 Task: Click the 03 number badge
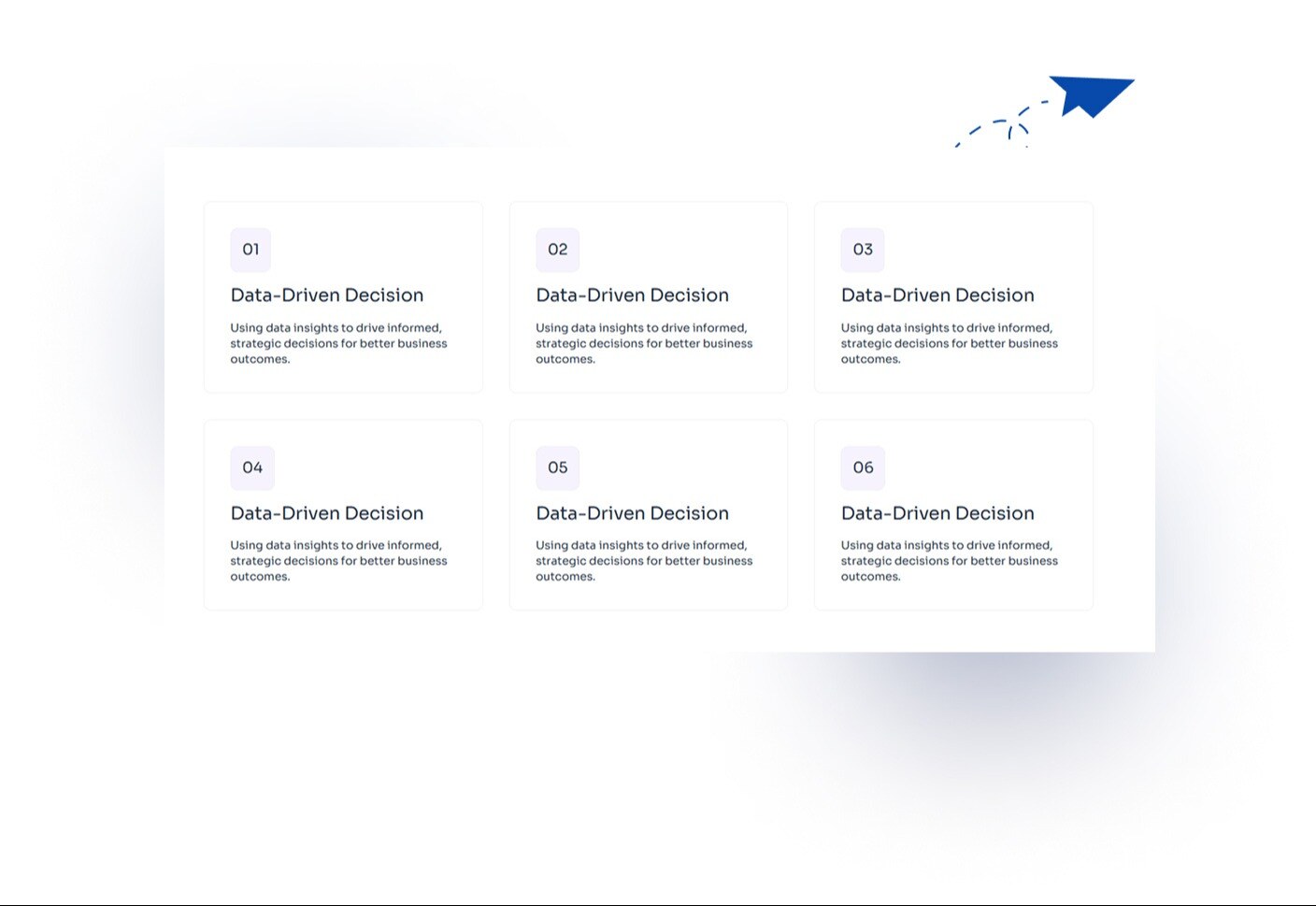click(x=863, y=250)
